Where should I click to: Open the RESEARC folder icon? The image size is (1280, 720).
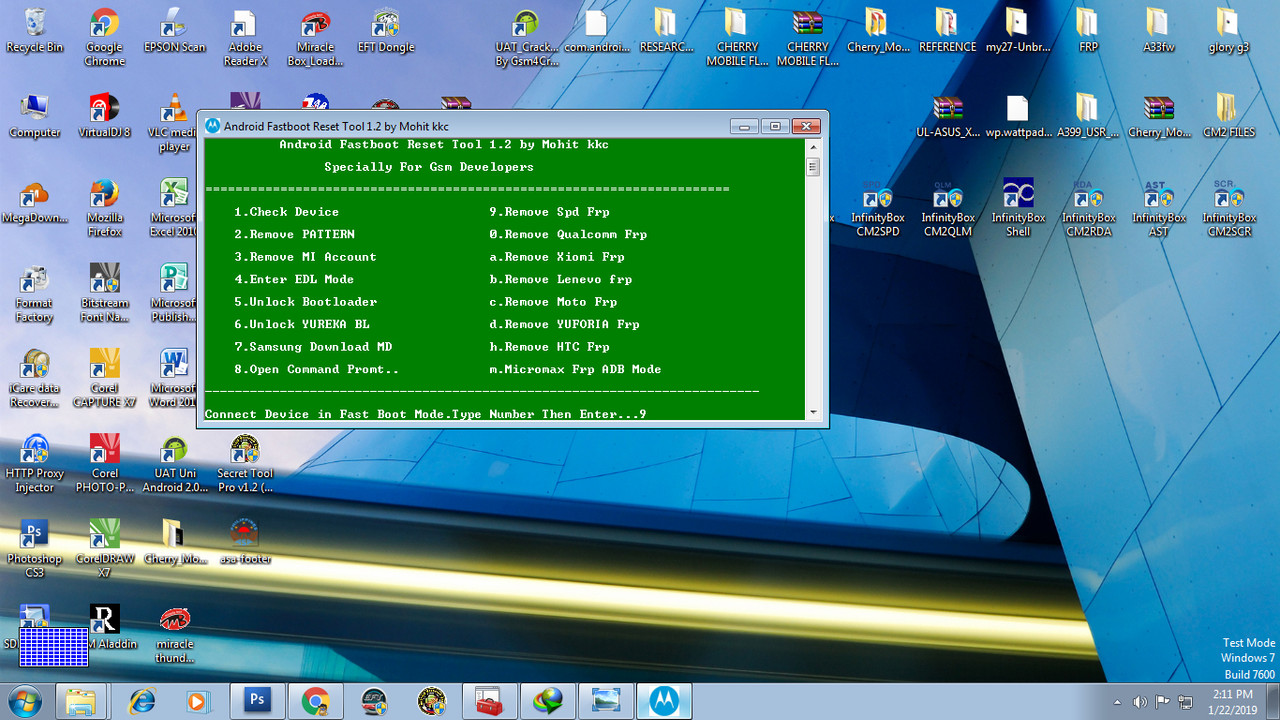pyautogui.click(x=666, y=32)
